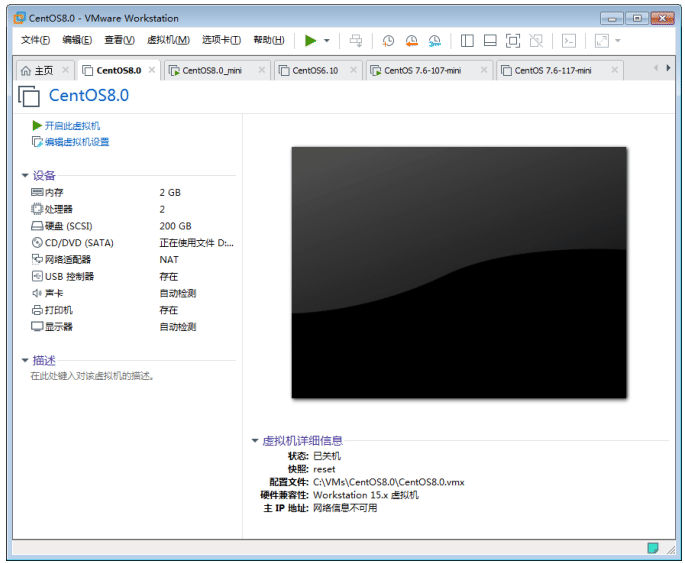The height and width of the screenshot is (563, 685).
Task: Click the CentOS8.0 VM heading icon
Action: coord(29,96)
